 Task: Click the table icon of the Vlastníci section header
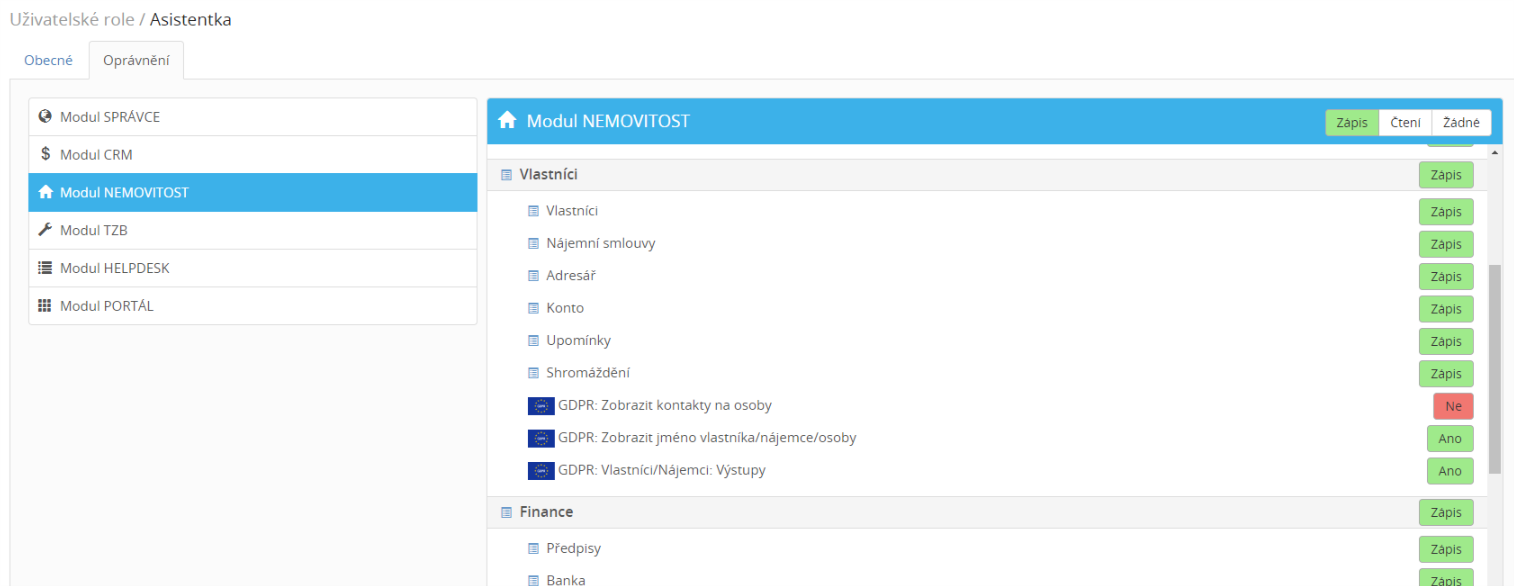(x=506, y=175)
